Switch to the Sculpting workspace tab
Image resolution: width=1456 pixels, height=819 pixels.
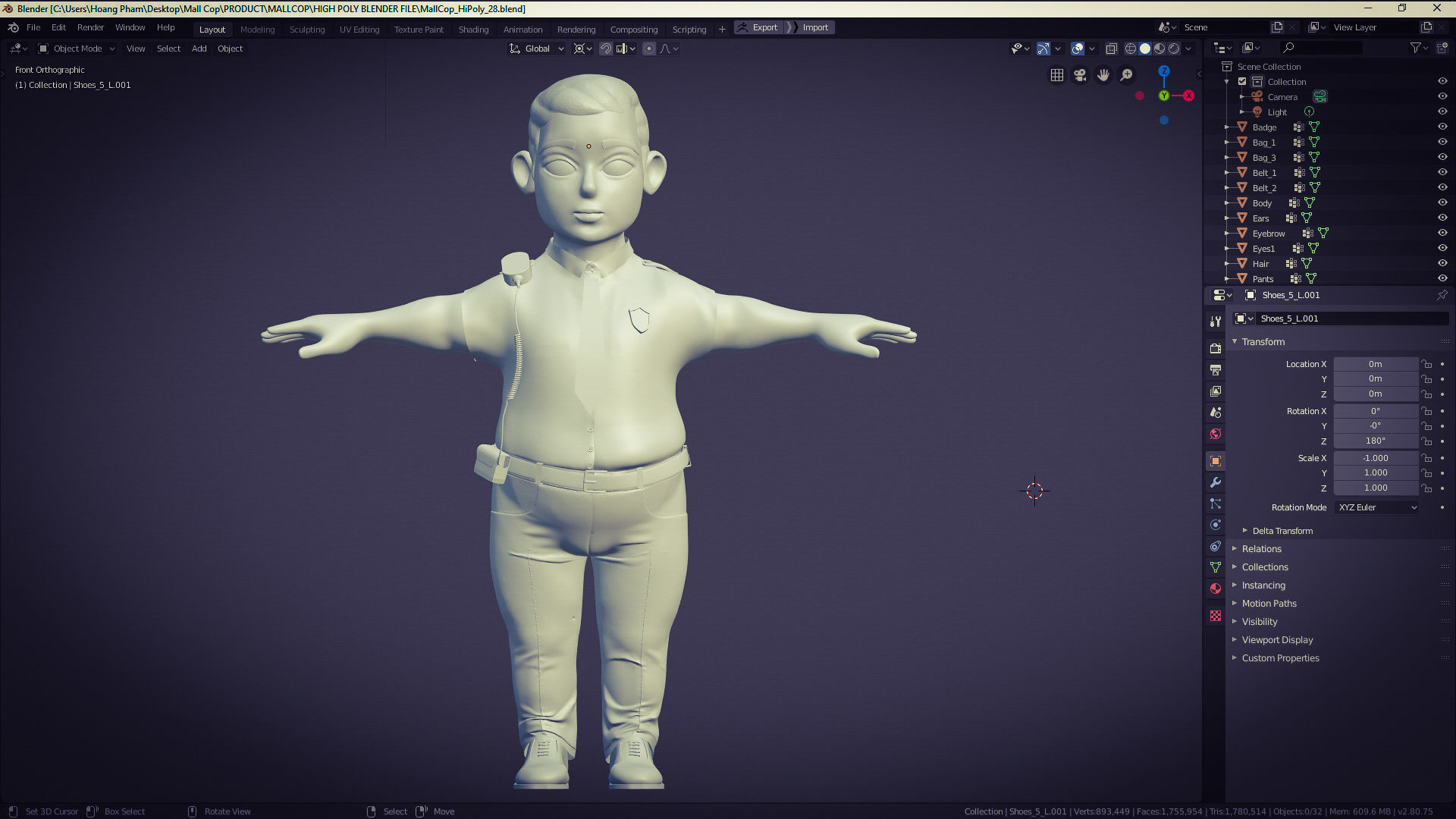[306, 29]
